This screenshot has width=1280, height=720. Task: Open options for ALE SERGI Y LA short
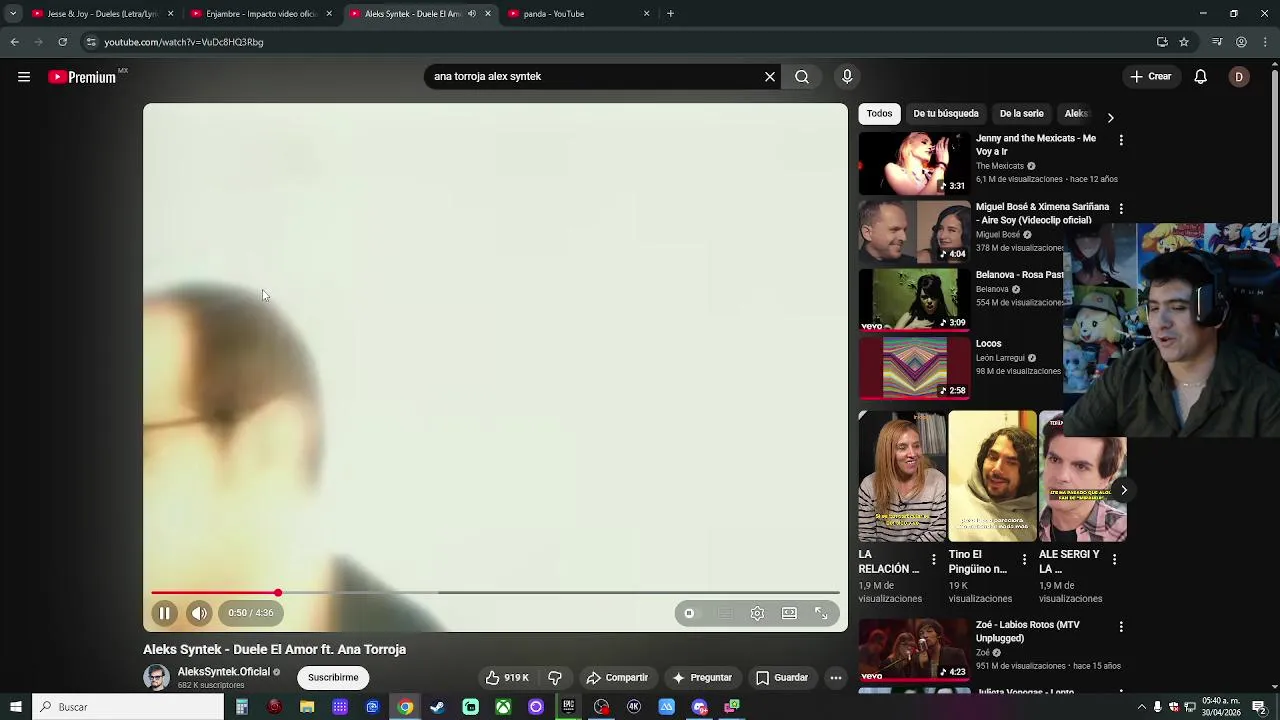pyautogui.click(x=1114, y=560)
